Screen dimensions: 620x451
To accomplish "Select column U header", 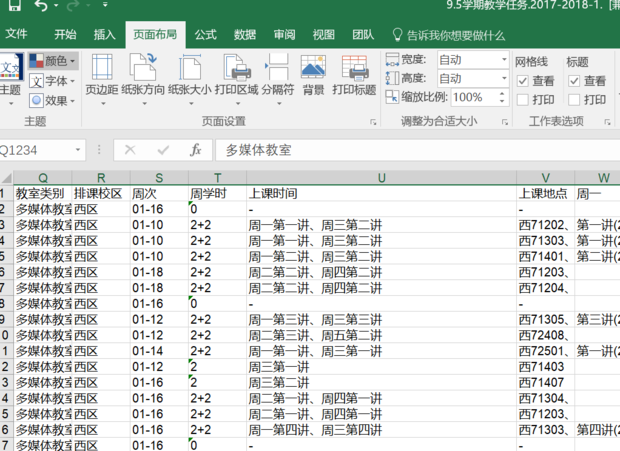I will tap(382, 178).
